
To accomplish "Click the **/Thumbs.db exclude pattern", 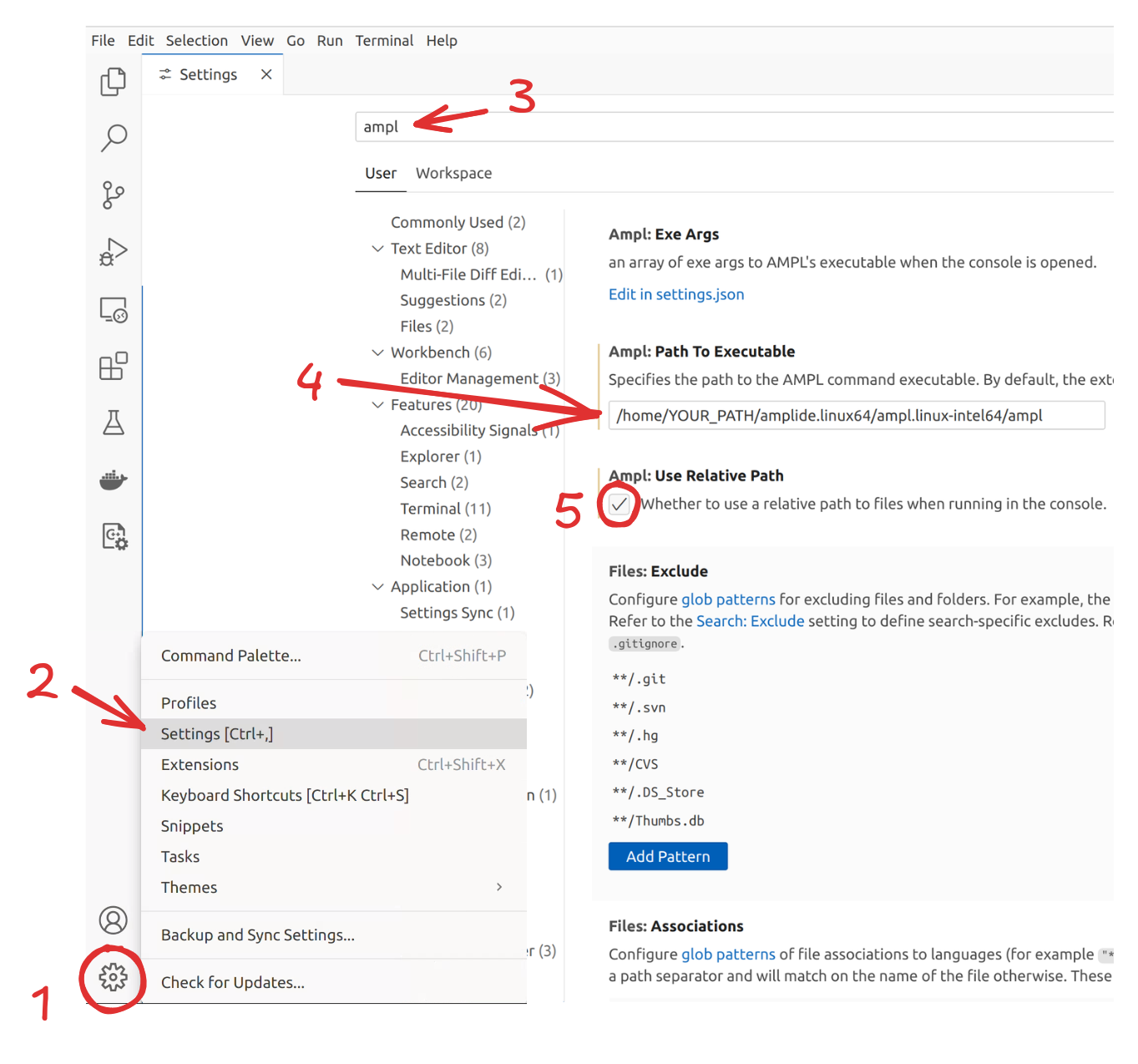I will pos(658,821).
